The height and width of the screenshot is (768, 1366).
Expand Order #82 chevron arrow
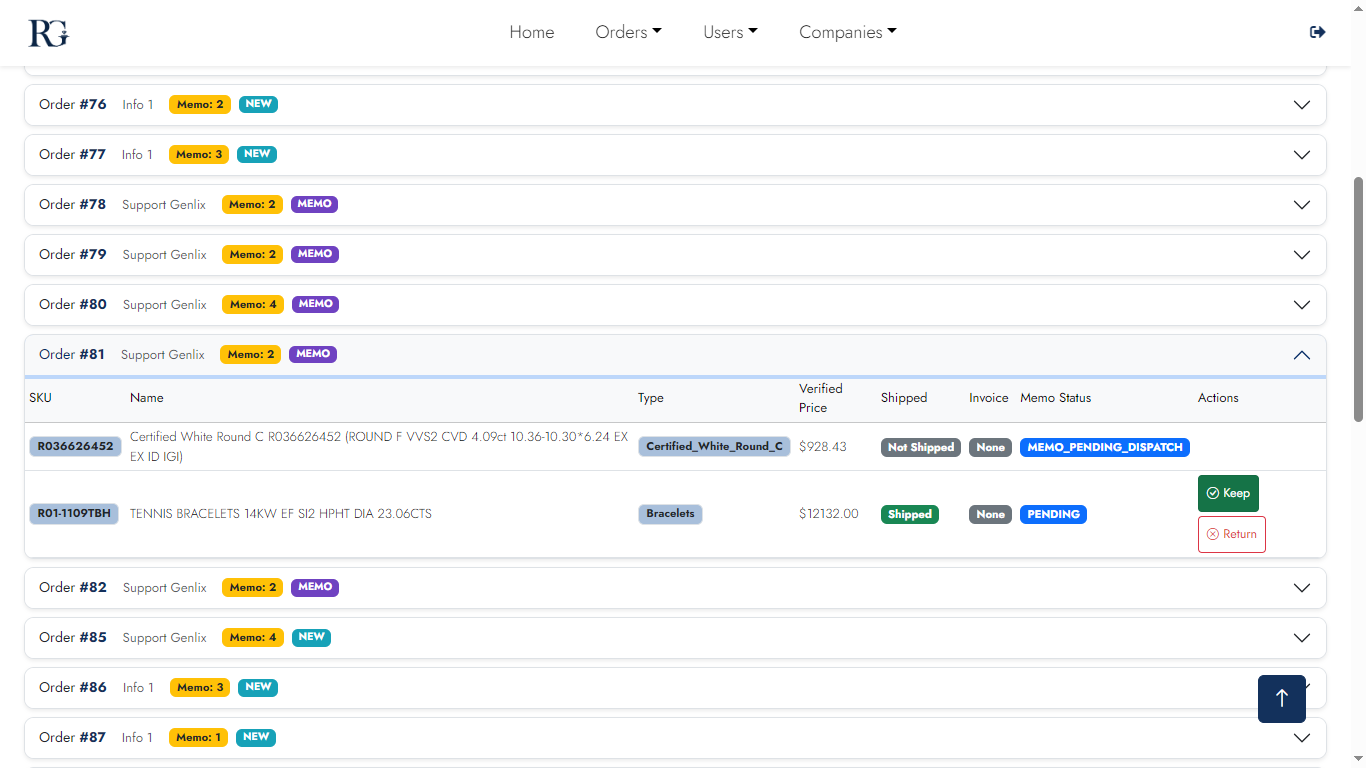[x=1301, y=588]
